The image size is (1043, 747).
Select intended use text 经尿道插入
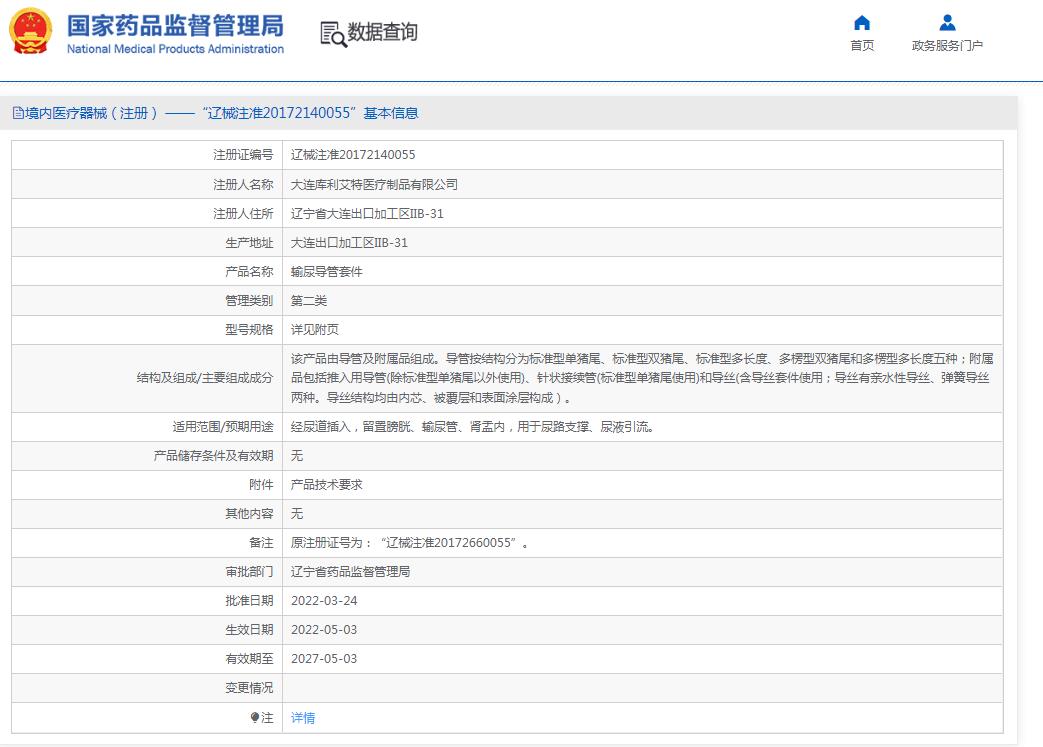pos(472,426)
